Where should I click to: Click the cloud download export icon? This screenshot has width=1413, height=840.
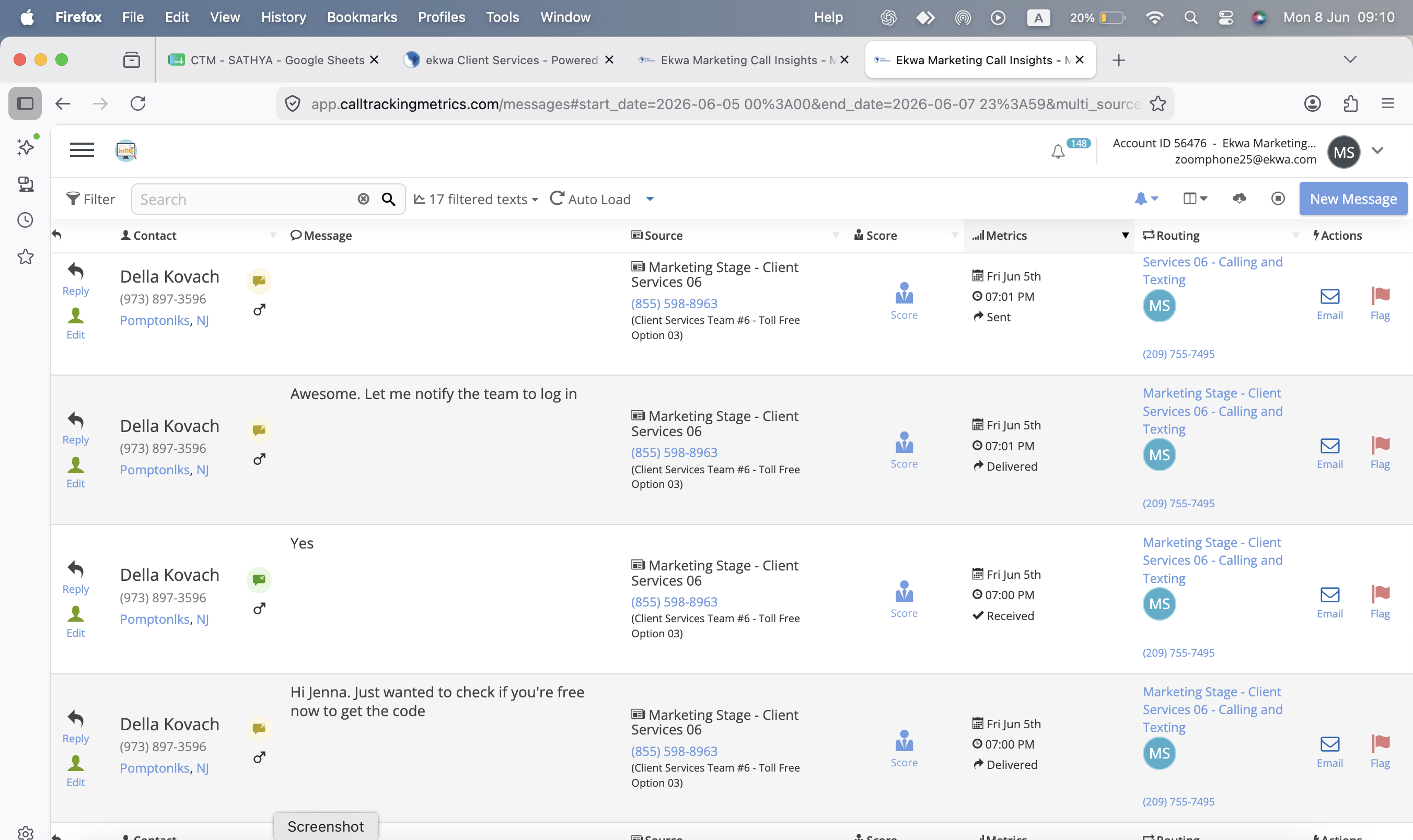(1239, 198)
